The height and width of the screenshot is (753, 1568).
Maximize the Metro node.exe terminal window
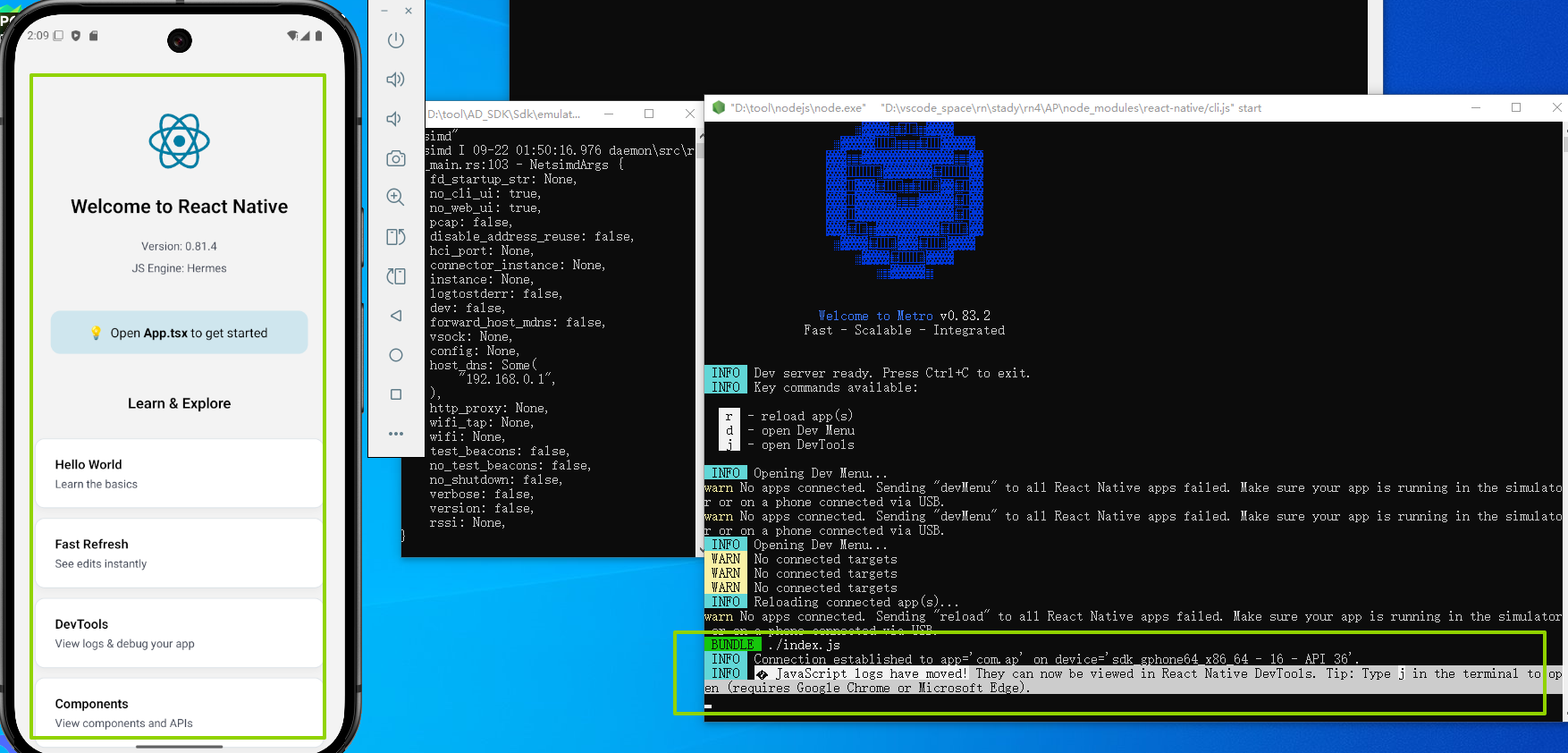click(1516, 107)
